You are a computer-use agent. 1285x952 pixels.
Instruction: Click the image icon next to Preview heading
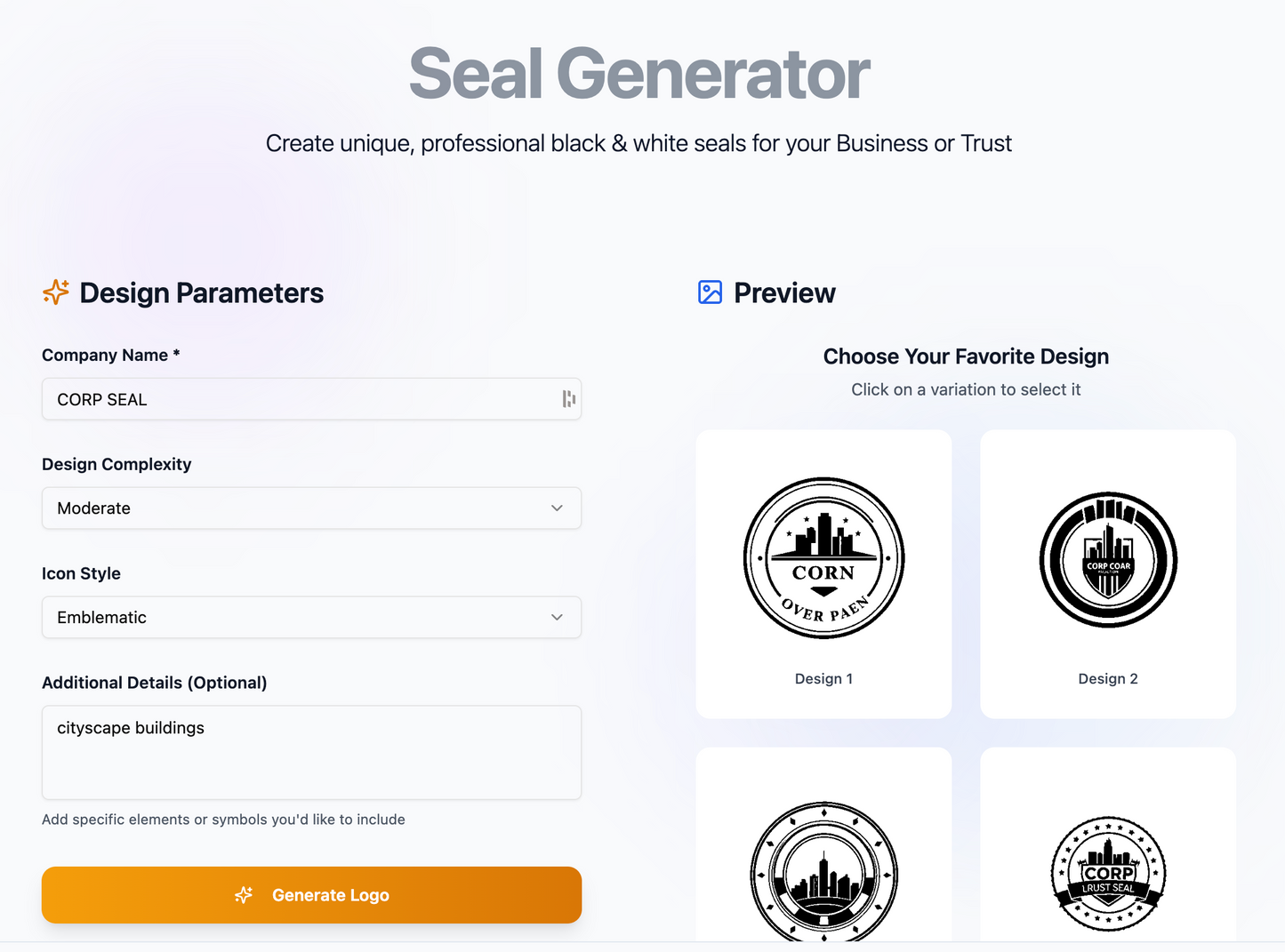click(x=709, y=292)
